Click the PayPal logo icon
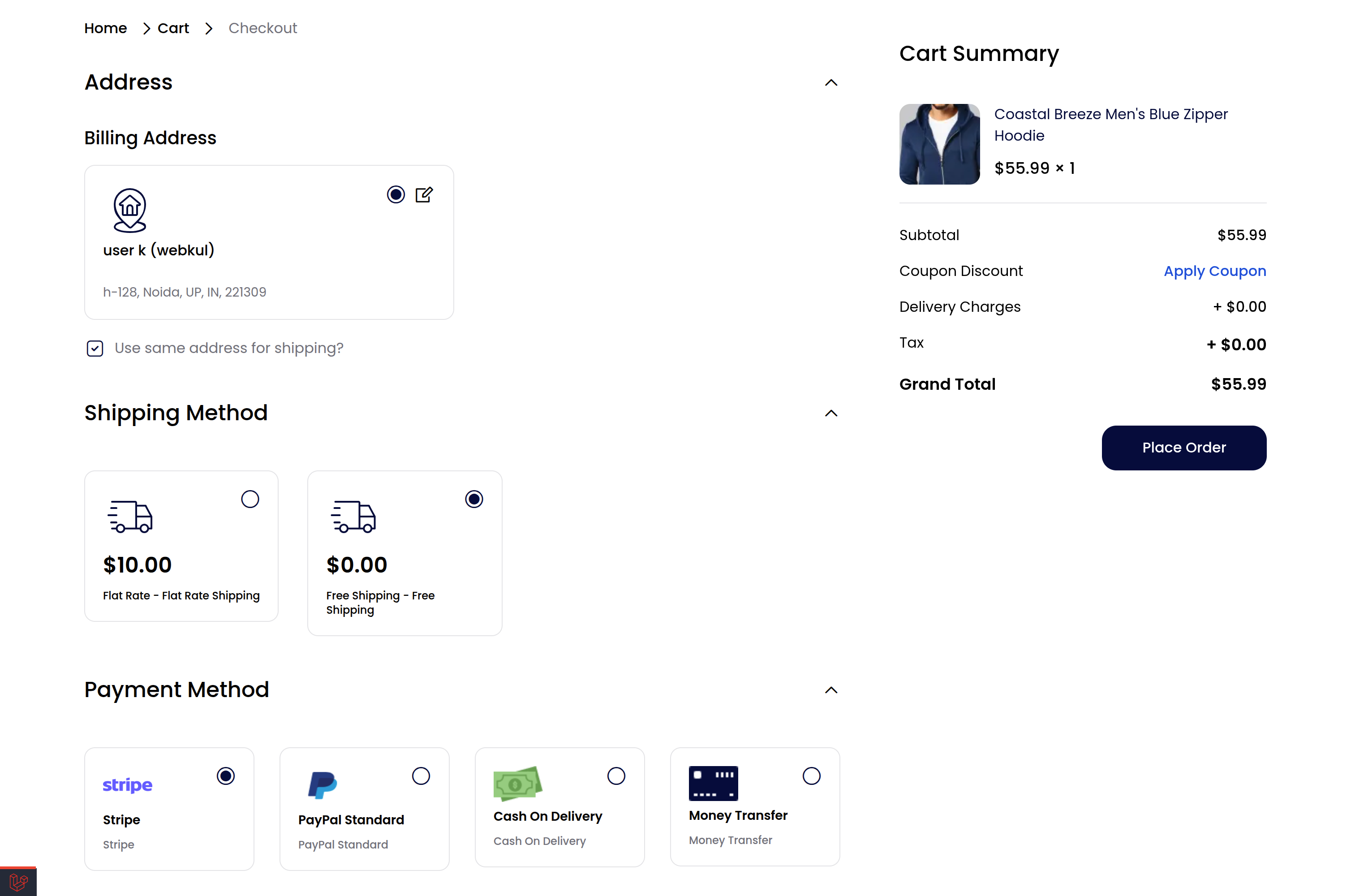Image resolution: width=1351 pixels, height=896 pixels. (x=323, y=785)
